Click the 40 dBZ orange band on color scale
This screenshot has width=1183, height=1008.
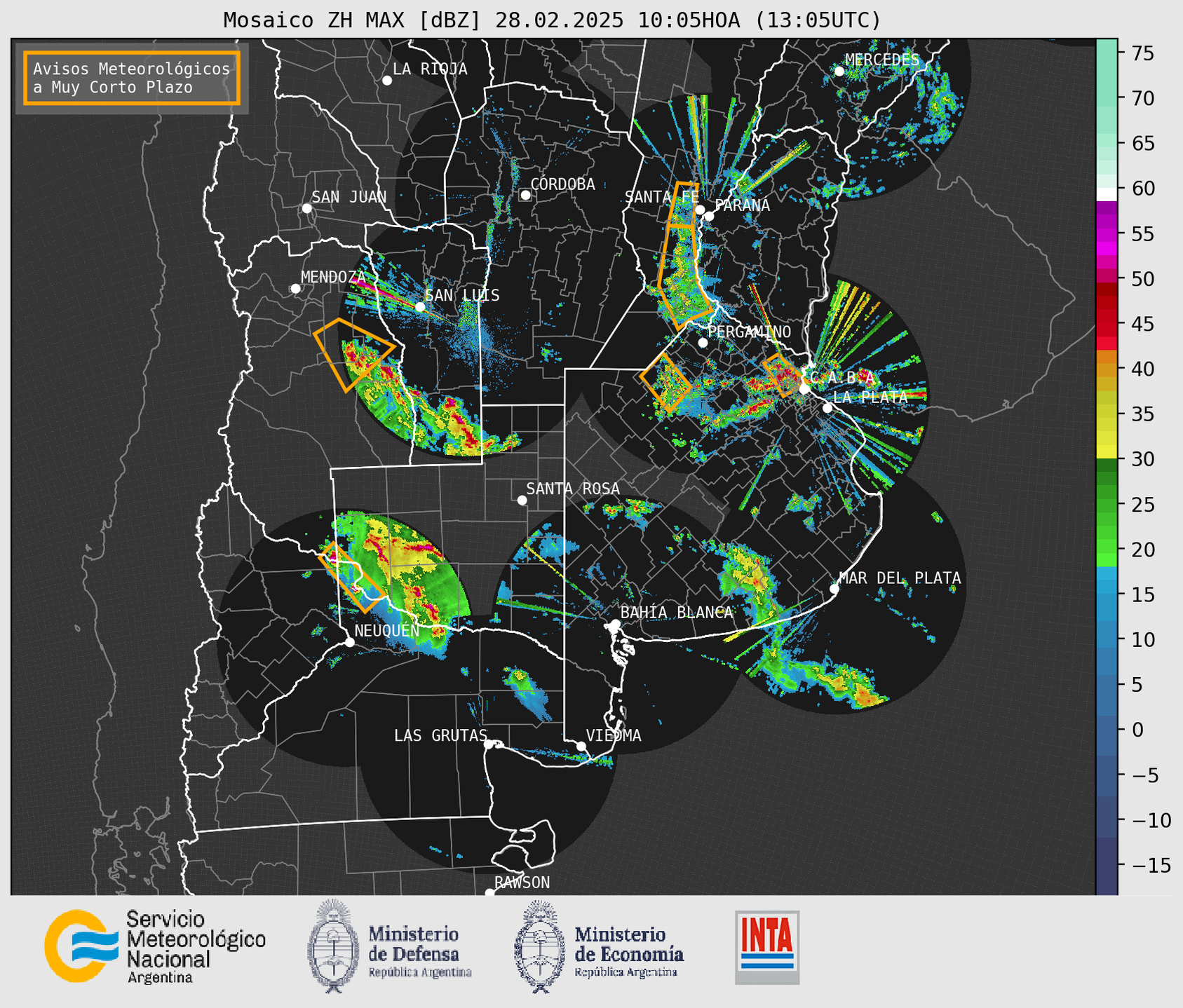1107,369
